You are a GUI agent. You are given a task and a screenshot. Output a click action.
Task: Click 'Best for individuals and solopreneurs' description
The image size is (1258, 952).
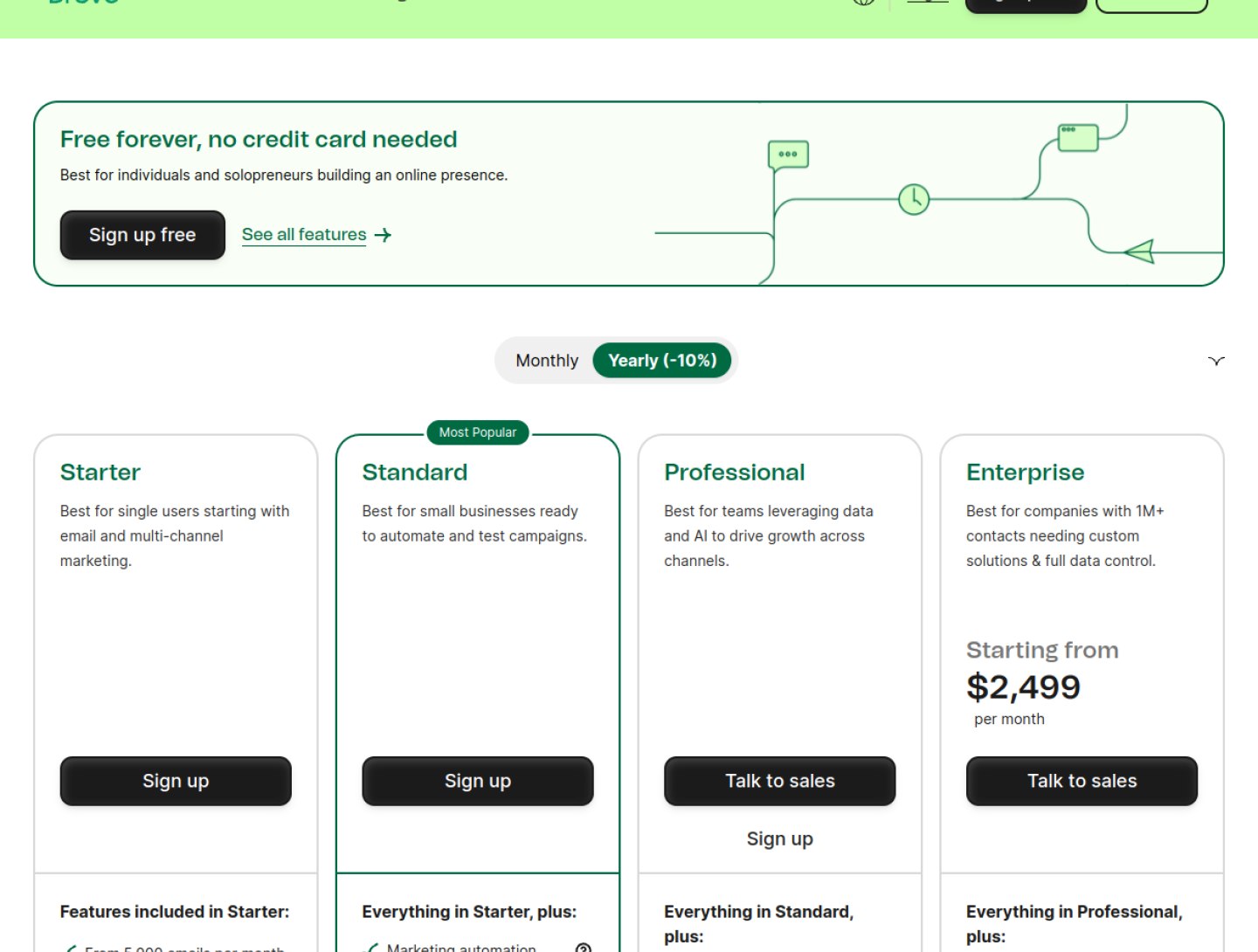284,176
